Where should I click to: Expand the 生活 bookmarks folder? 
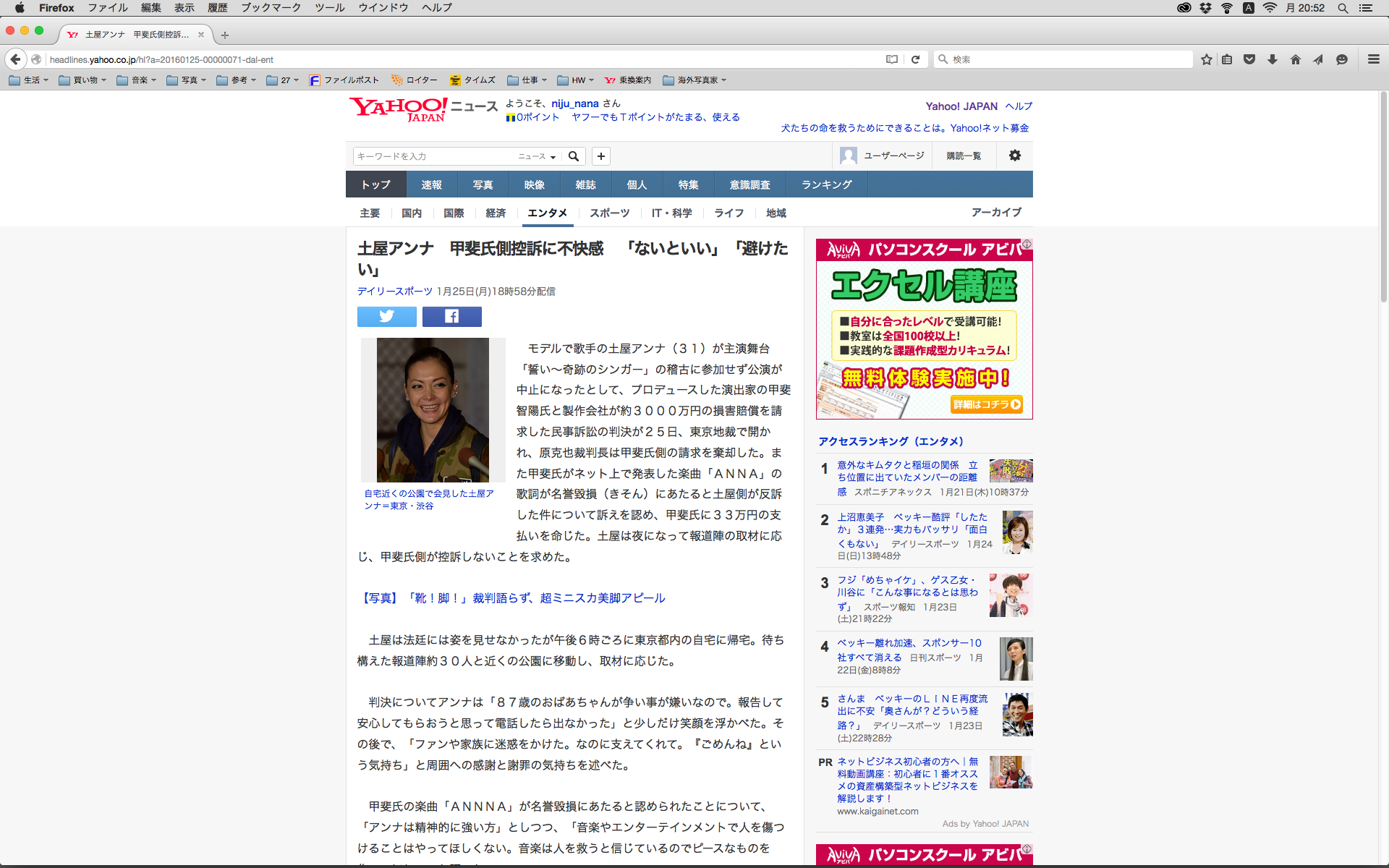click(x=29, y=80)
